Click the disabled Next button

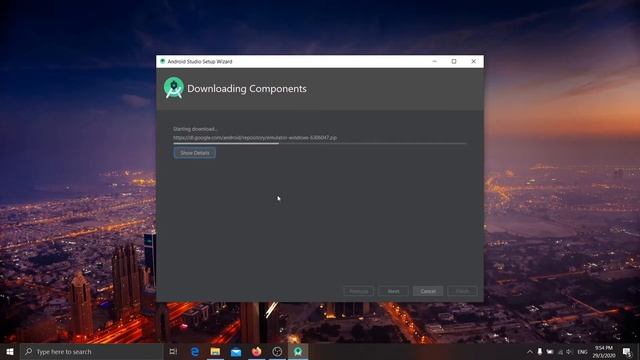[x=393, y=291]
